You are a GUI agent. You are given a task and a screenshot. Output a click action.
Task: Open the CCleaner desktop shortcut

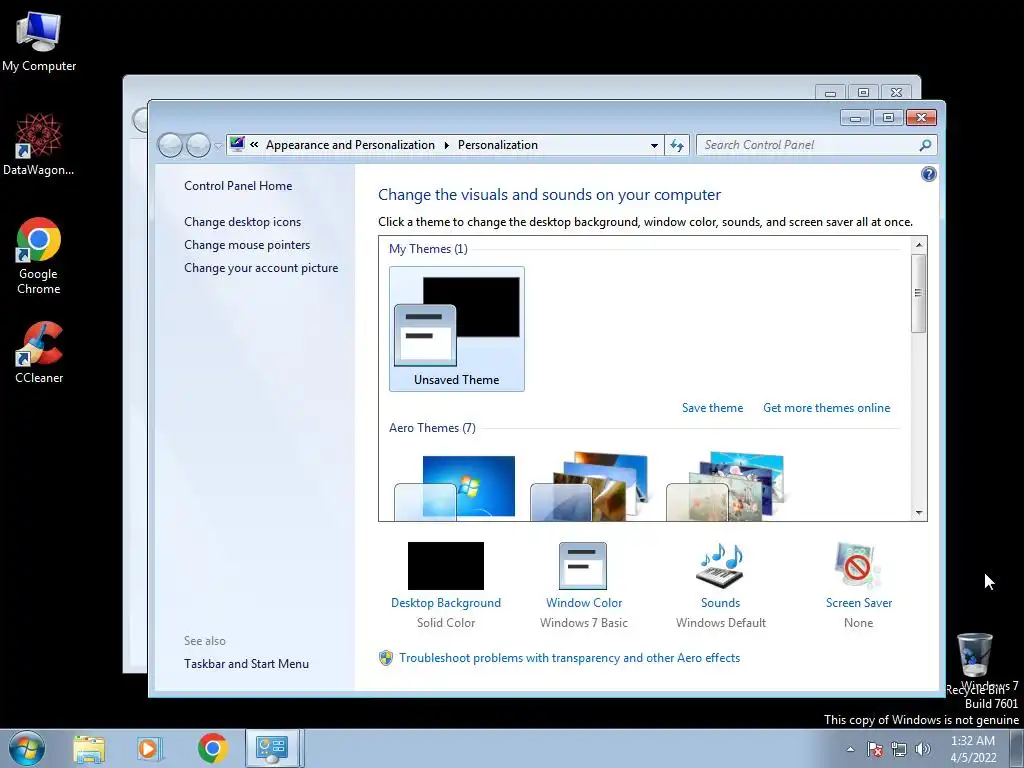click(39, 352)
